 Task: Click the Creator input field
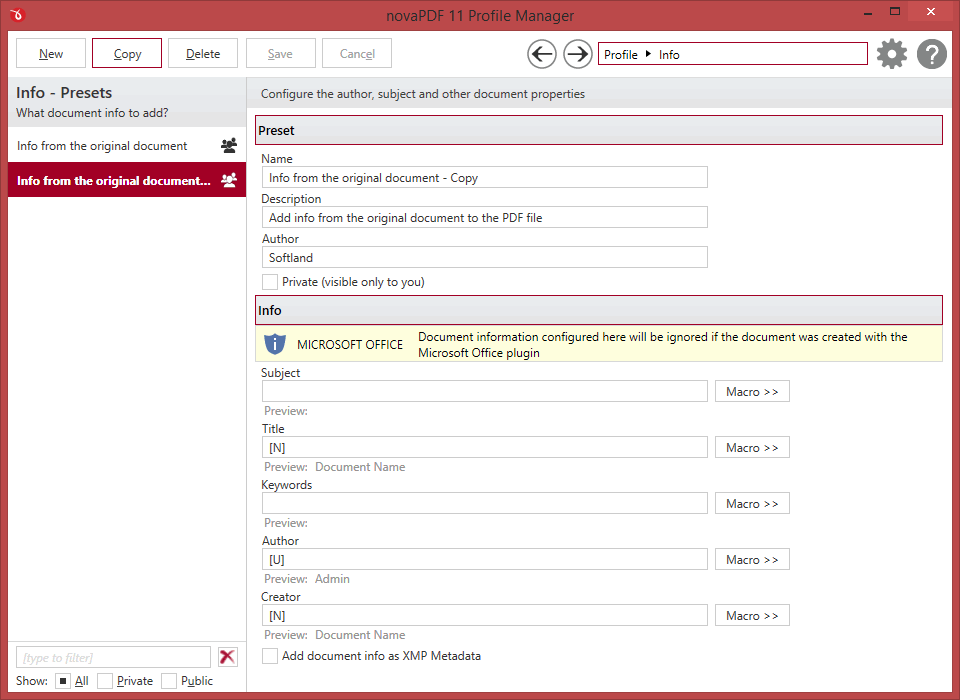pos(484,615)
